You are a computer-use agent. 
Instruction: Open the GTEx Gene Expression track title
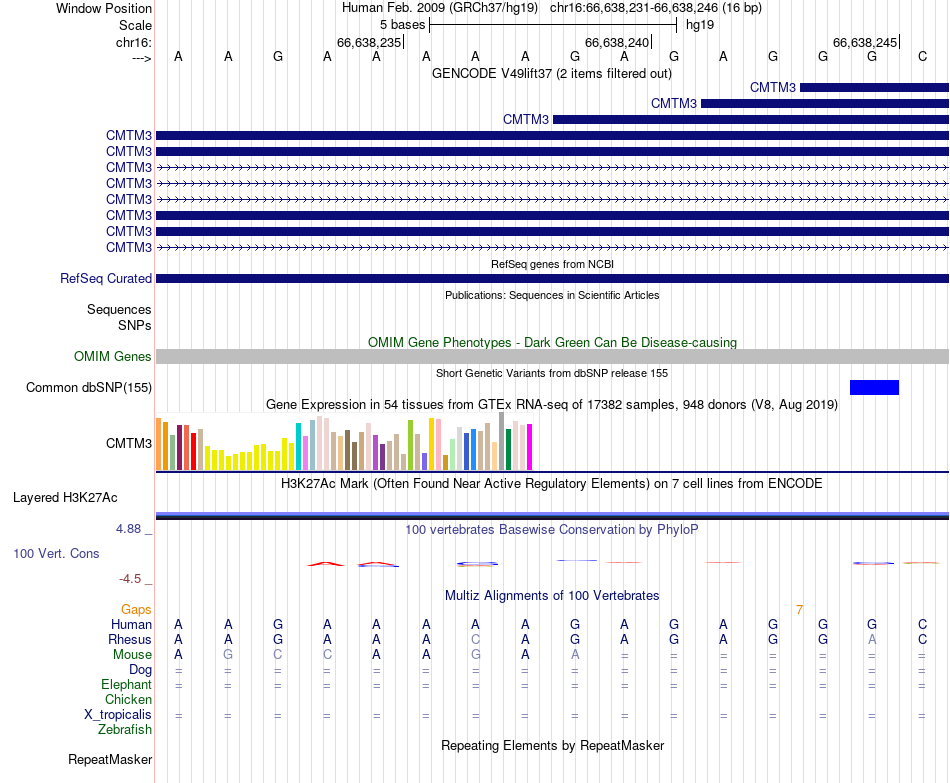pyautogui.click(x=552, y=404)
